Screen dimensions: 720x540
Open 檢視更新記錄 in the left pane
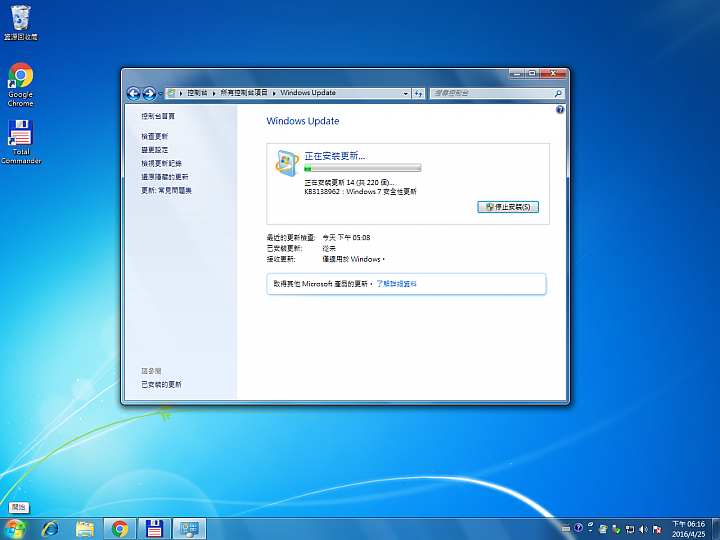[161, 163]
